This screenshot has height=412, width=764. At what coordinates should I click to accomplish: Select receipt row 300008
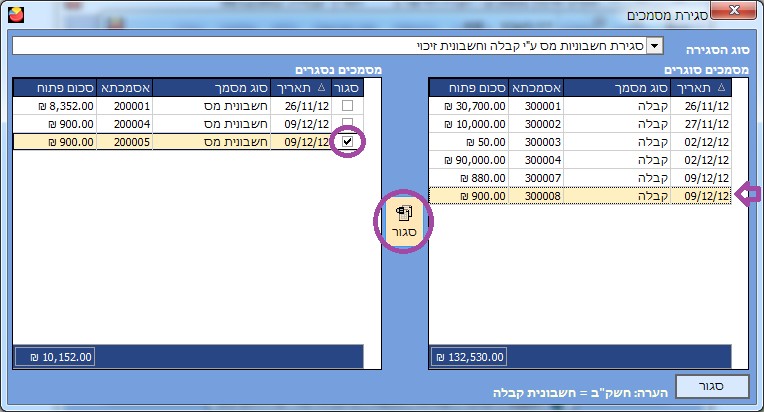coord(580,196)
